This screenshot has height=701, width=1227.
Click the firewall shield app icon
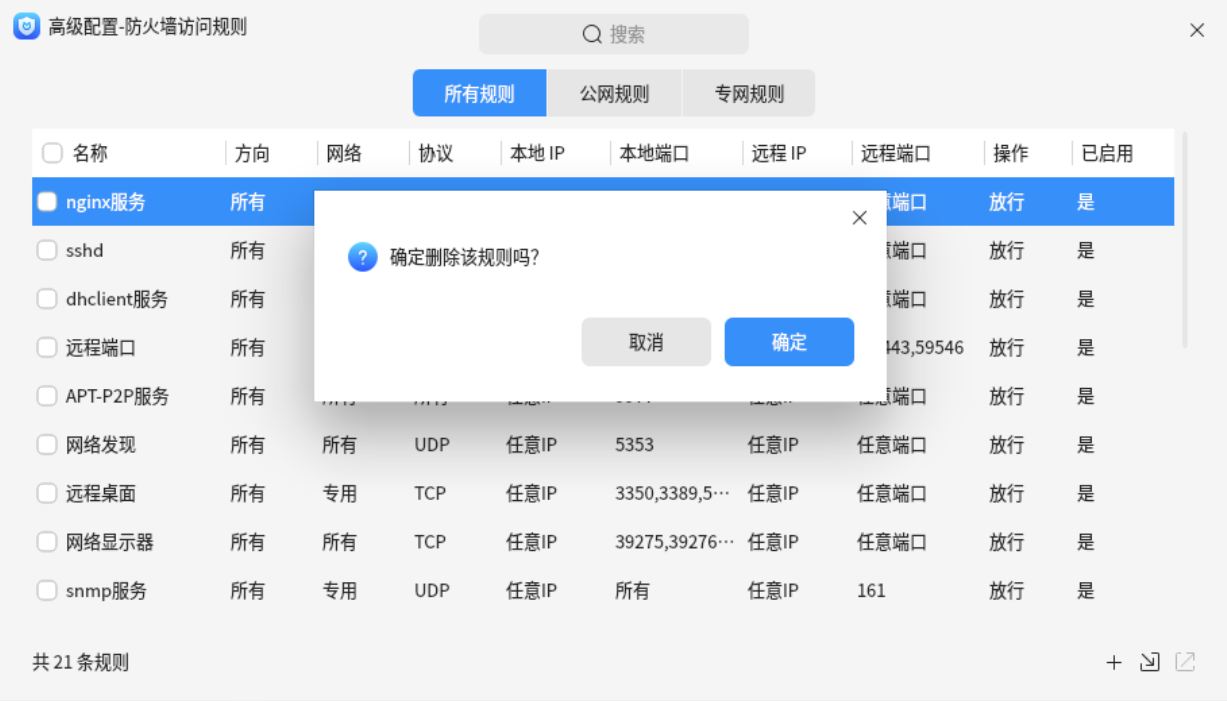tap(26, 27)
